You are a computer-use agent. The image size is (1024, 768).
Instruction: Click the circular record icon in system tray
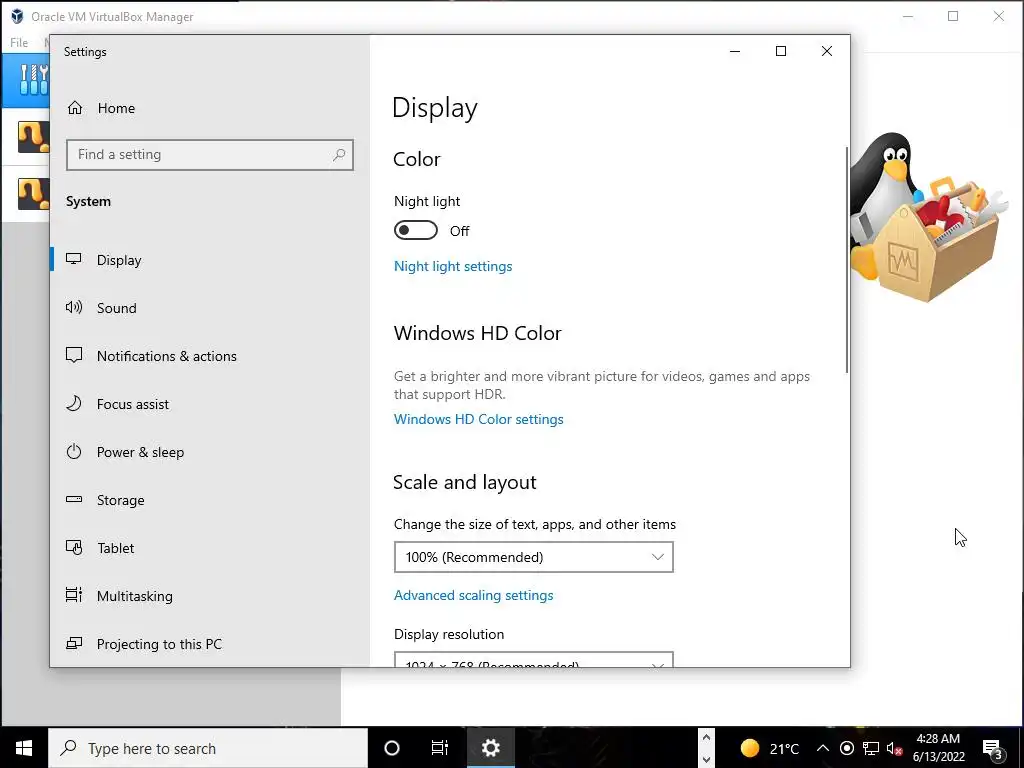pyautogui.click(x=847, y=748)
